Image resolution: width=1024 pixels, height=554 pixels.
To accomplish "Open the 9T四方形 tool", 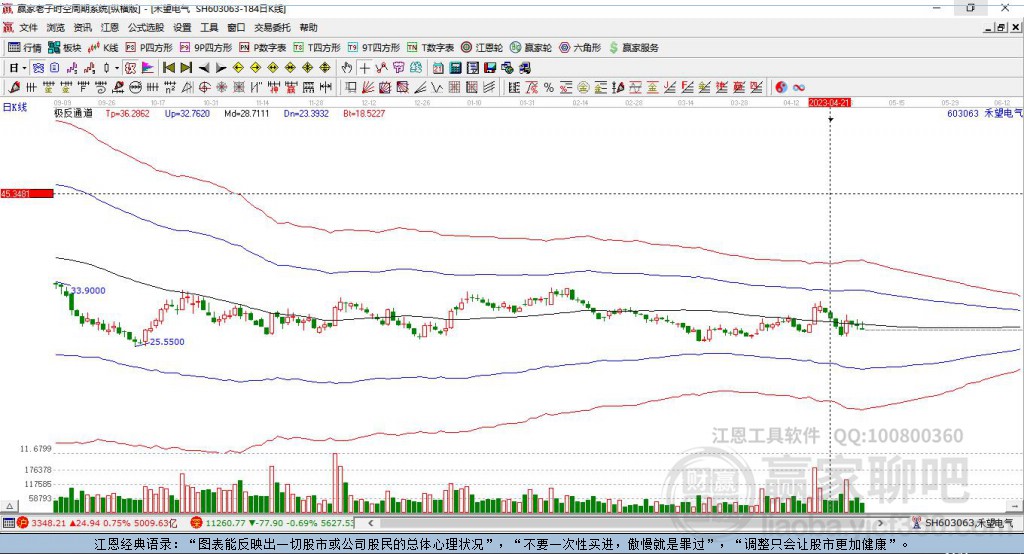I will 374,48.
